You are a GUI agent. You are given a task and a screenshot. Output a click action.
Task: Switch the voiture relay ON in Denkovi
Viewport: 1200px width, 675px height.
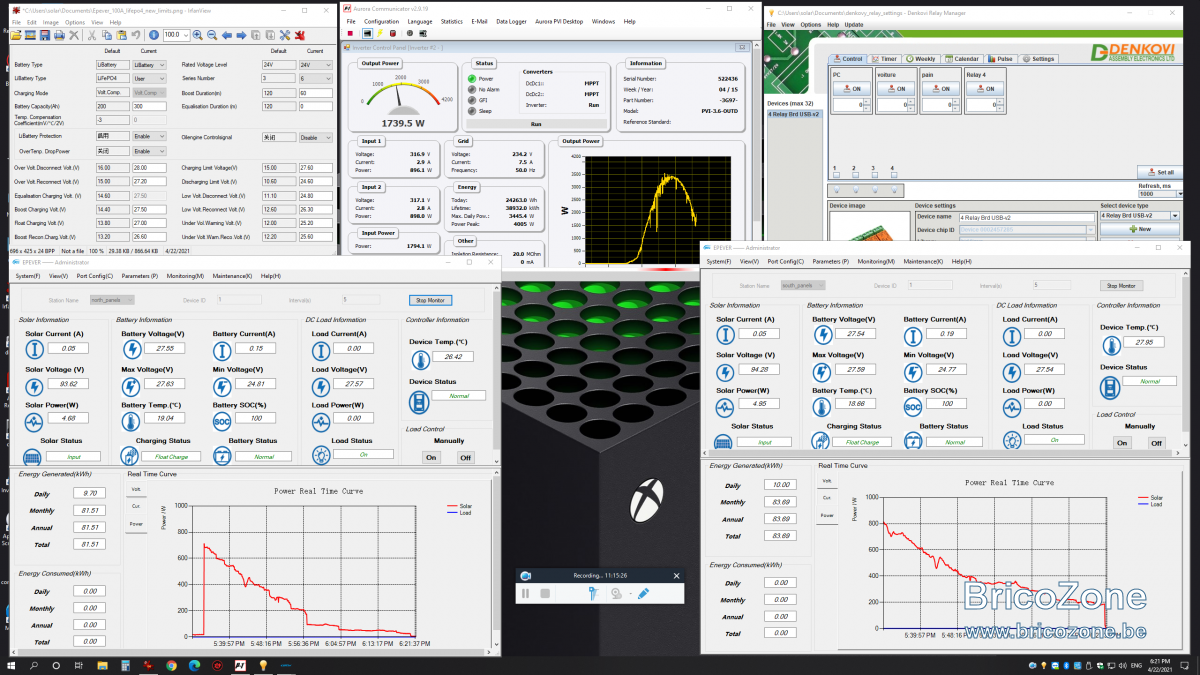[896, 88]
